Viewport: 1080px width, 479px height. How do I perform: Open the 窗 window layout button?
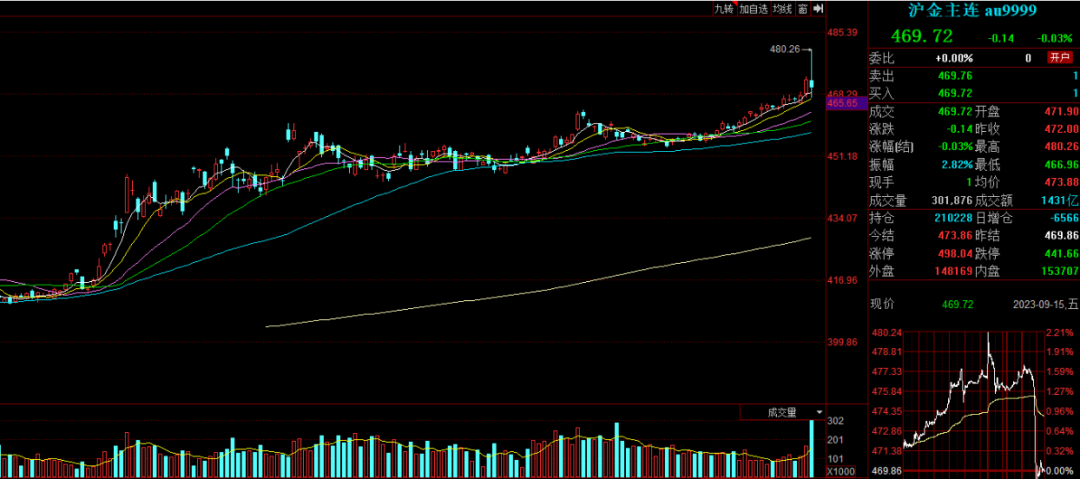click(x=802, y=9)
